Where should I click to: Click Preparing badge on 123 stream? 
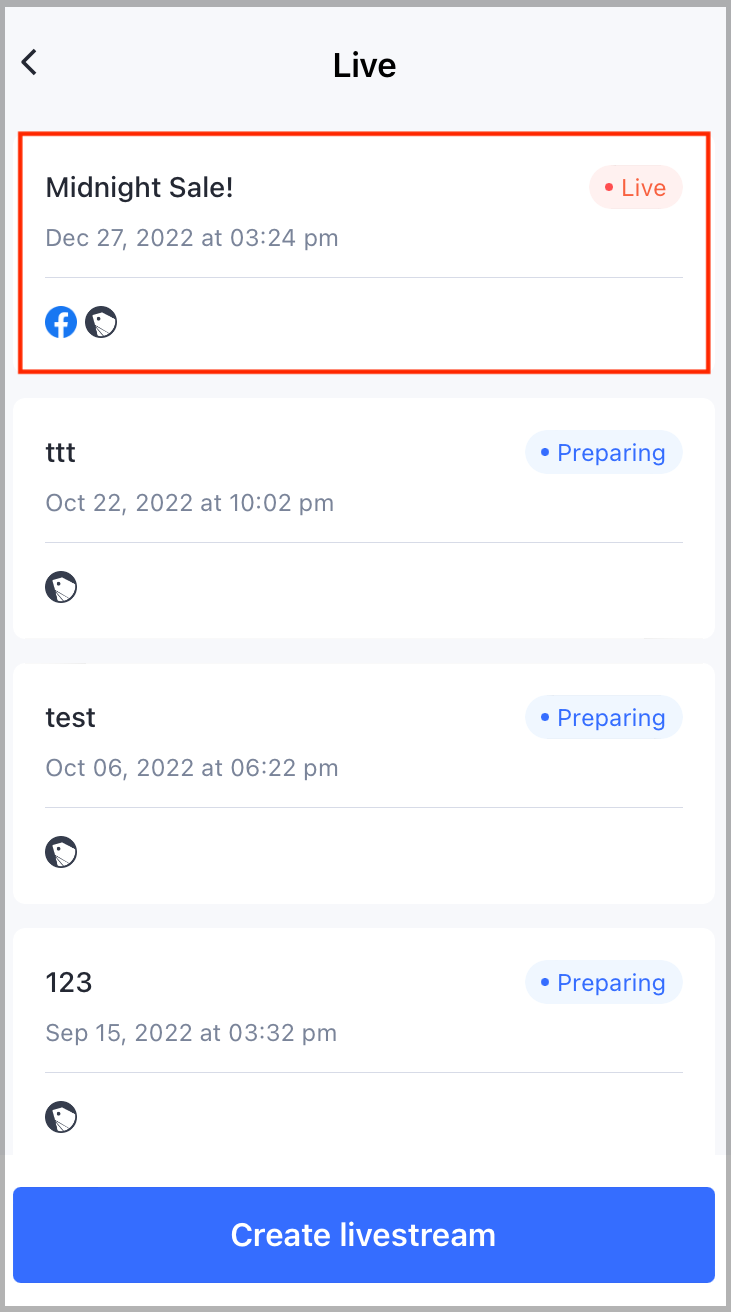[x=604, y=983]
